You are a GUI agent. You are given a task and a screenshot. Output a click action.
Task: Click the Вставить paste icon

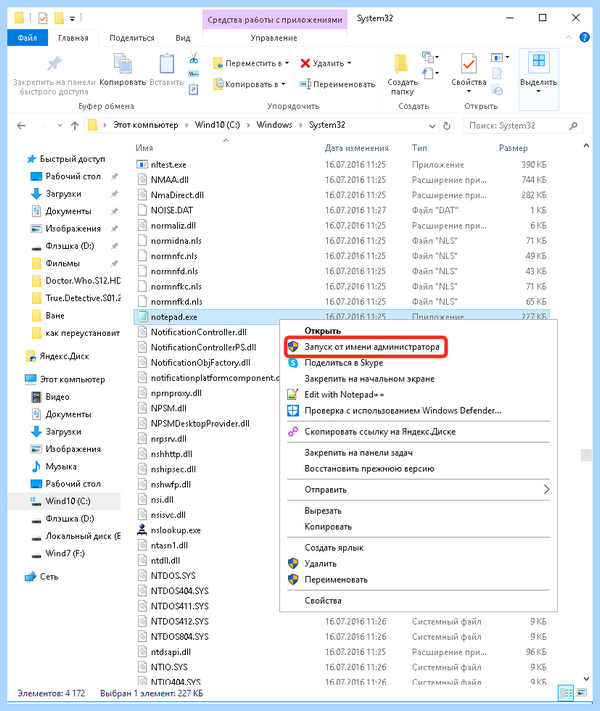pos(166,63)
